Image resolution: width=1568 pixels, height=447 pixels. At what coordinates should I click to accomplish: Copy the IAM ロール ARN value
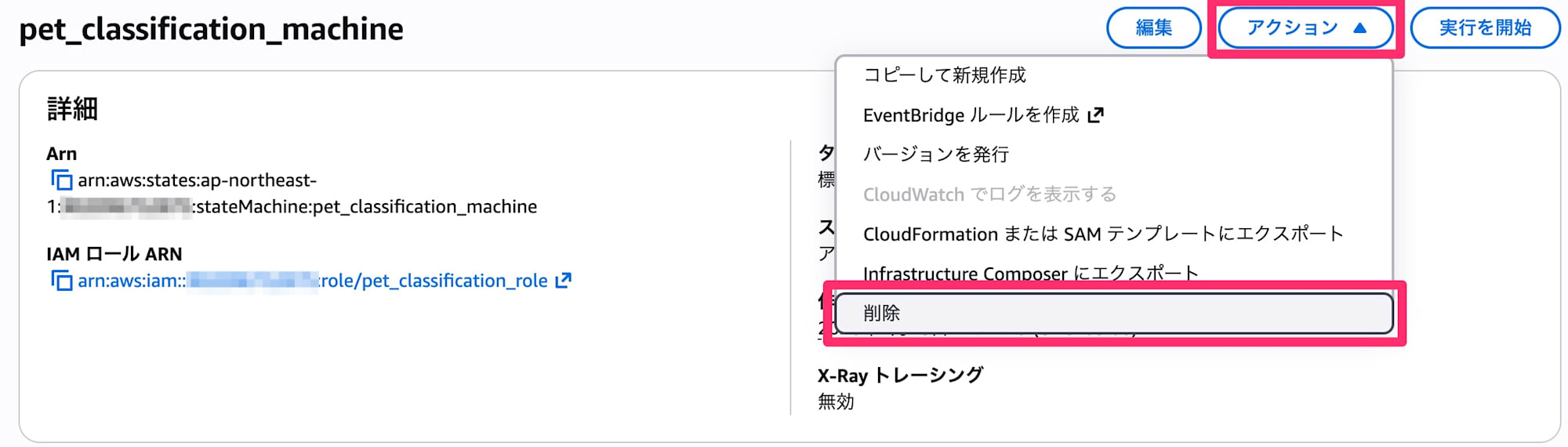(x=61, y=281)
